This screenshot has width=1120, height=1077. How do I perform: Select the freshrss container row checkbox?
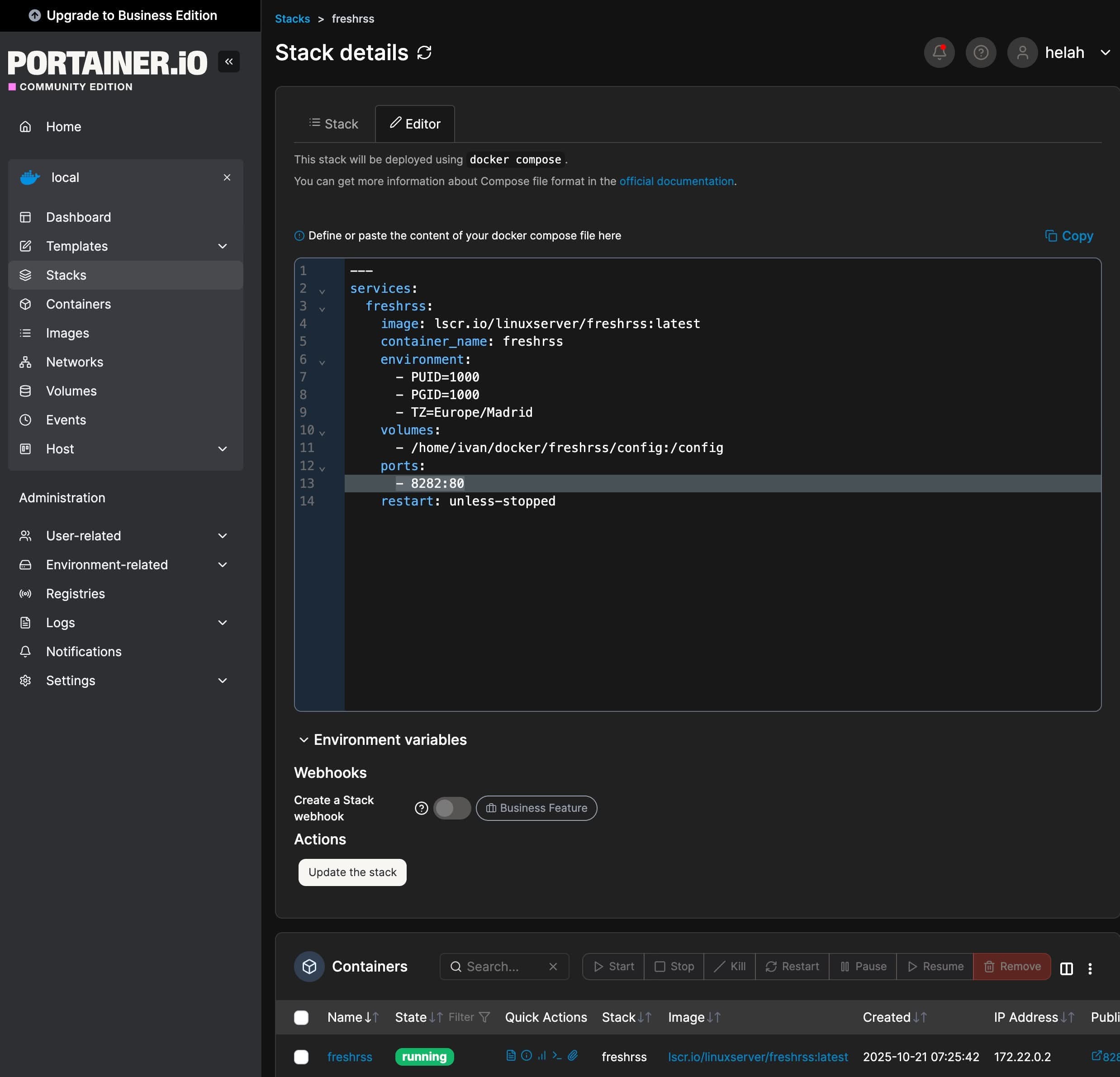tap(301, 1057)
